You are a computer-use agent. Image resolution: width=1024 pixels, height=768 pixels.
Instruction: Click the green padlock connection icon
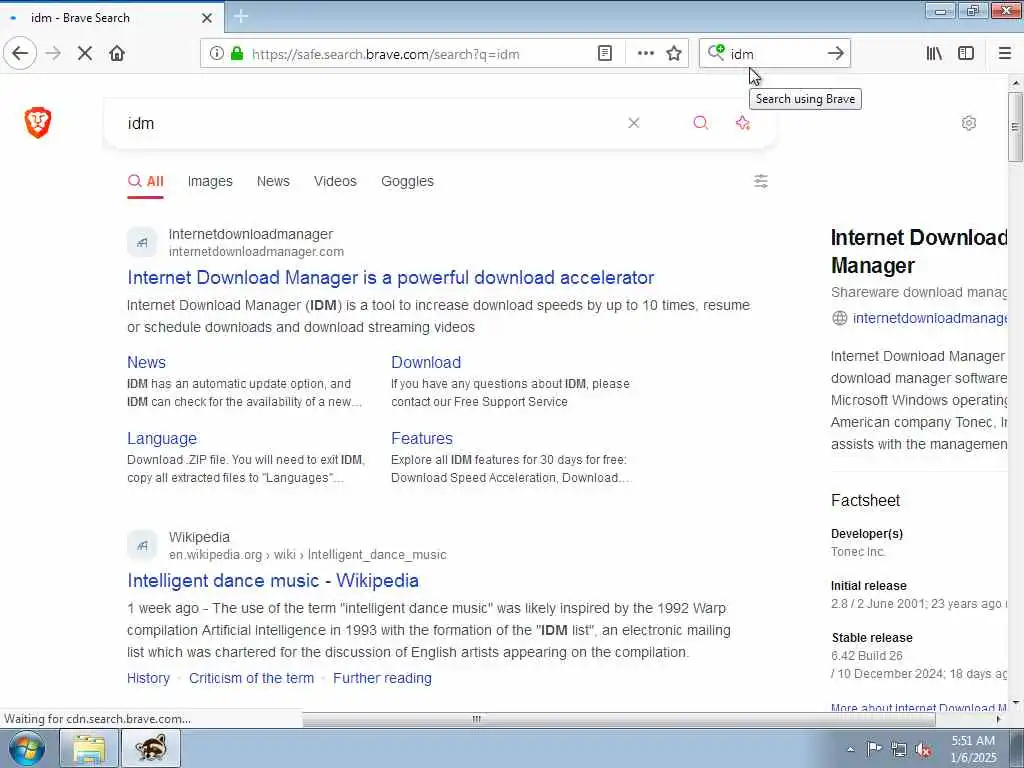(x=237, y=54)
